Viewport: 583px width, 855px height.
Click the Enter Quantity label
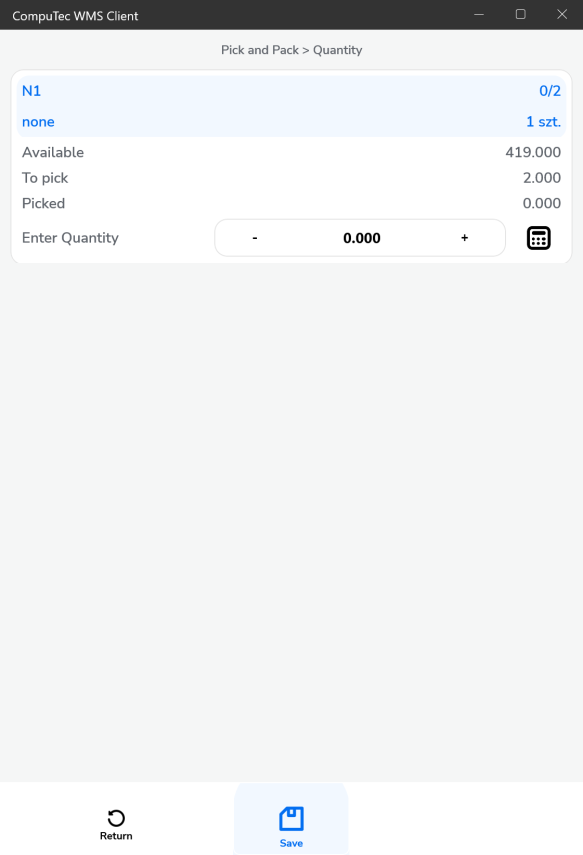(69, 237)
